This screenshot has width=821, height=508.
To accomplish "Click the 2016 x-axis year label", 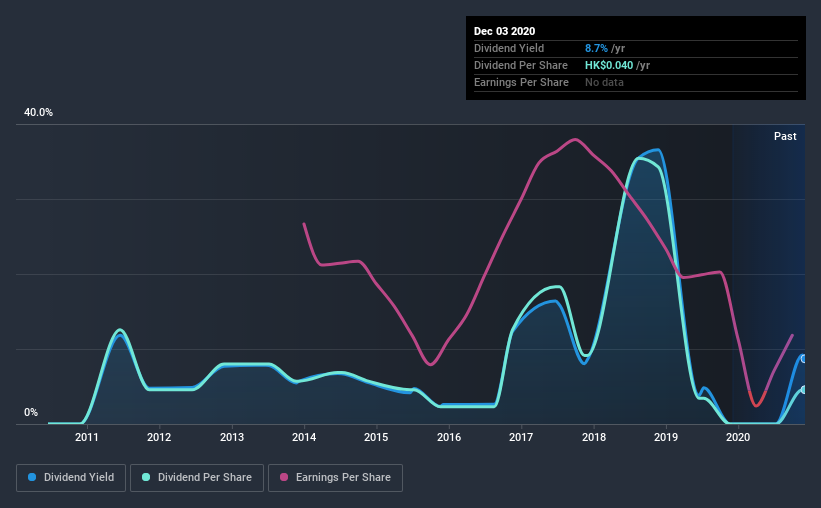I will click(x=449, y=437).
